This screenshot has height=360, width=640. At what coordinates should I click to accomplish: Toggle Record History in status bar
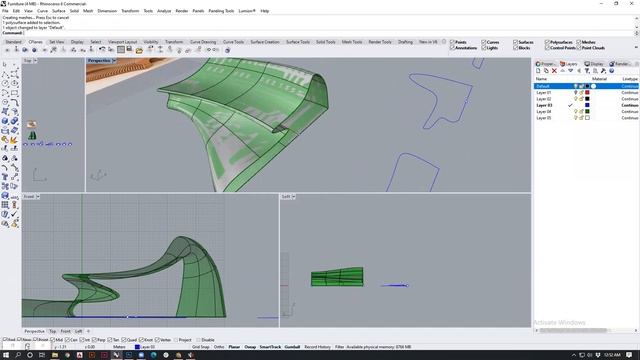point(317,347)
